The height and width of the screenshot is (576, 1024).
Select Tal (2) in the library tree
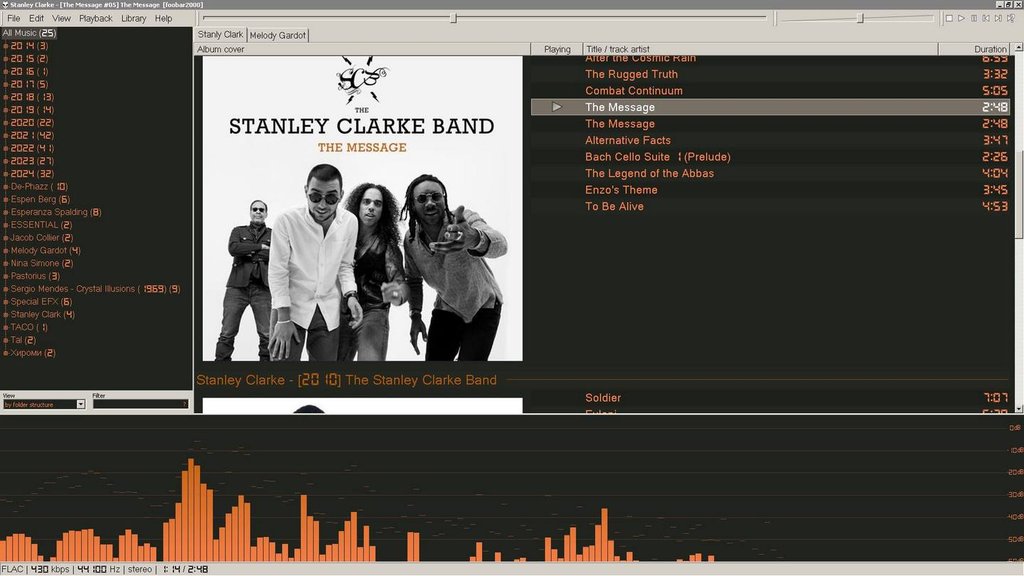pos(23,340)
